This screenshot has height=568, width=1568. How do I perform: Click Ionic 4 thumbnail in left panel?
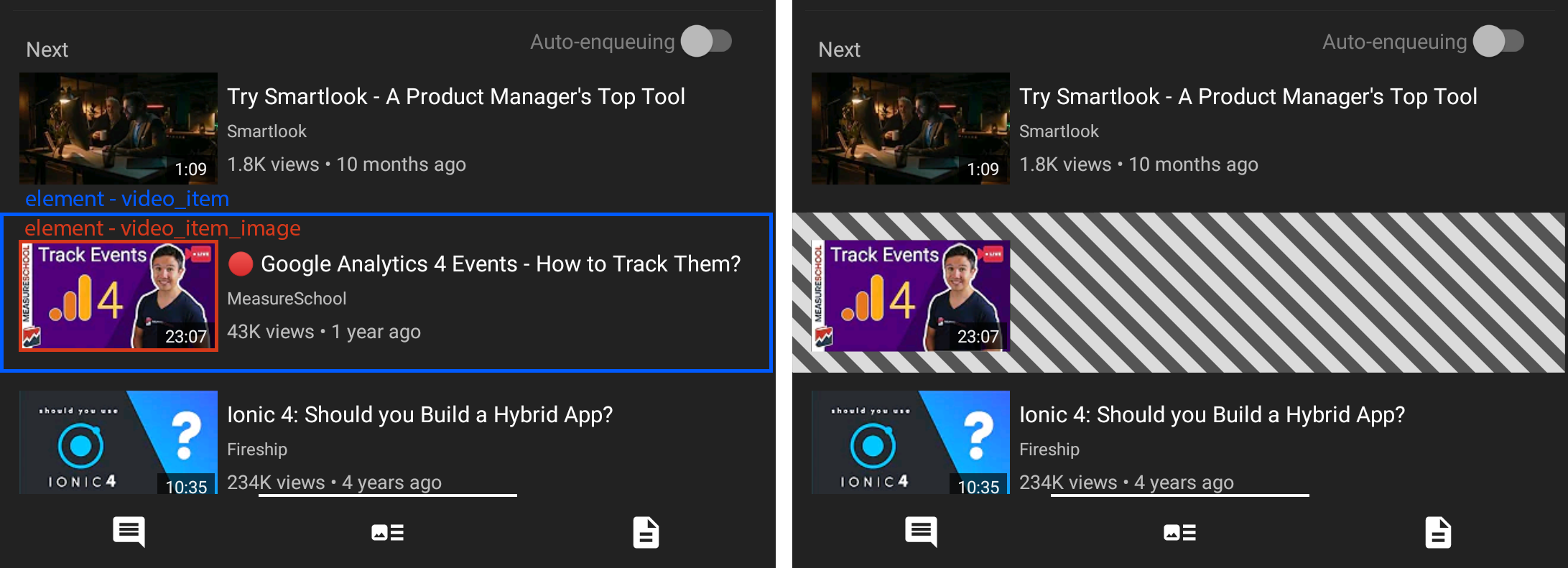[119, 442]
